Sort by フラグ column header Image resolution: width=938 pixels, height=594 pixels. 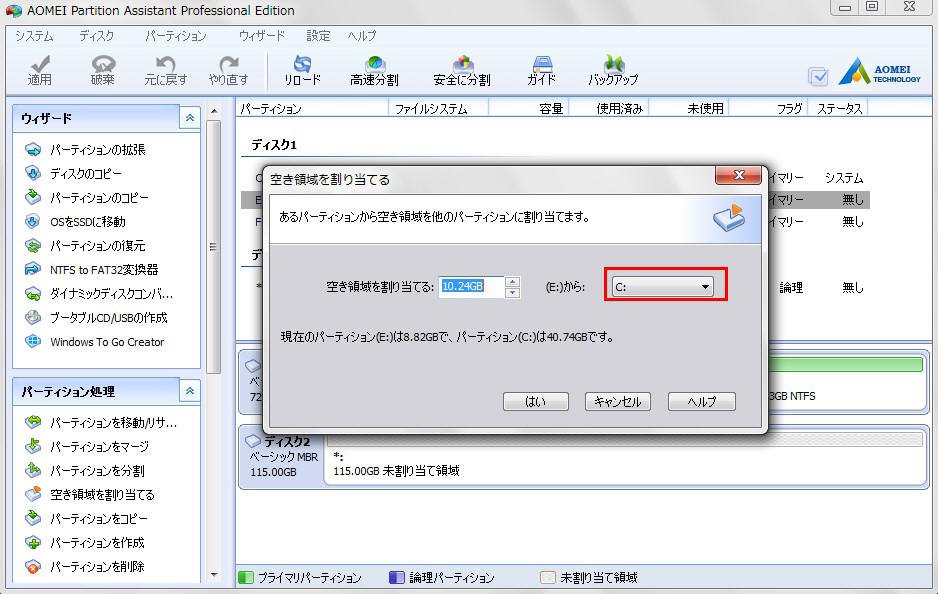coord(768,108)
